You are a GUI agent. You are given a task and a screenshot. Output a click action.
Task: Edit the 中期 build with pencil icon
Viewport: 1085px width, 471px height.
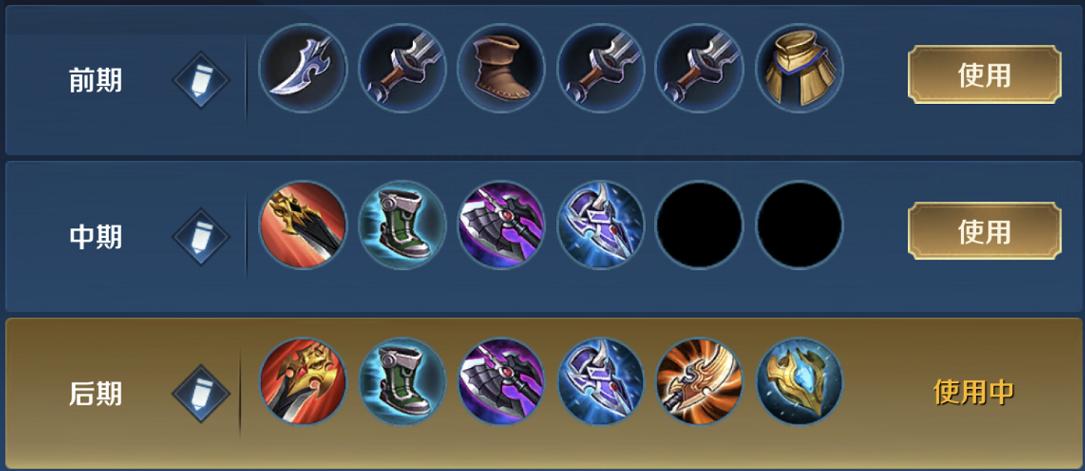pyautogui.click(x=201, y=237)
